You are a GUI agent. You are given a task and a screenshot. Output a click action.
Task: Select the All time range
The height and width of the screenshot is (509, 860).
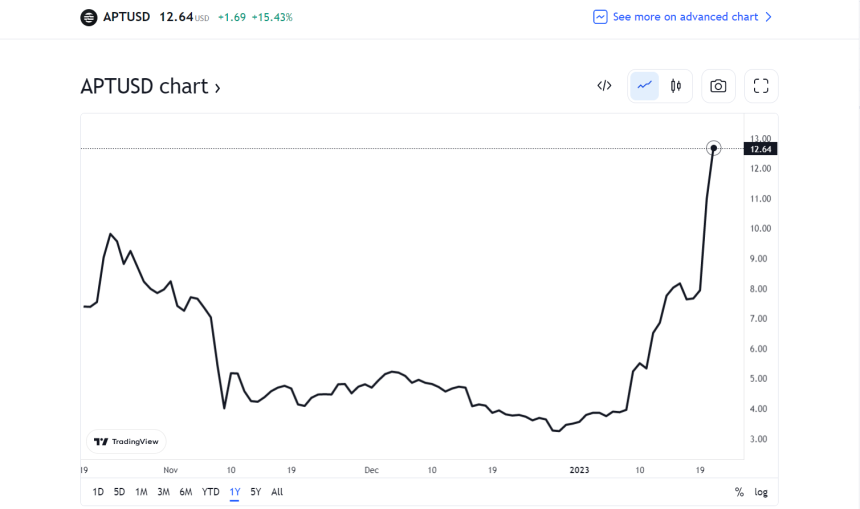click(277, 492)
